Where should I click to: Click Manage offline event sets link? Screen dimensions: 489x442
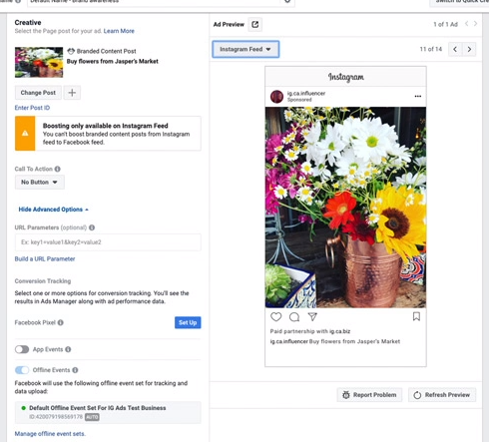[50, 434]
